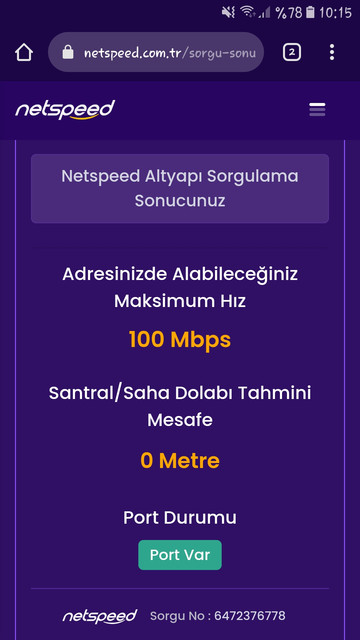Tap the Netspeed Altyapı Sorgulama Sonucunuz banner
Image resolution: width=360 pixels, height=640 pixels.
pos(180,189)
